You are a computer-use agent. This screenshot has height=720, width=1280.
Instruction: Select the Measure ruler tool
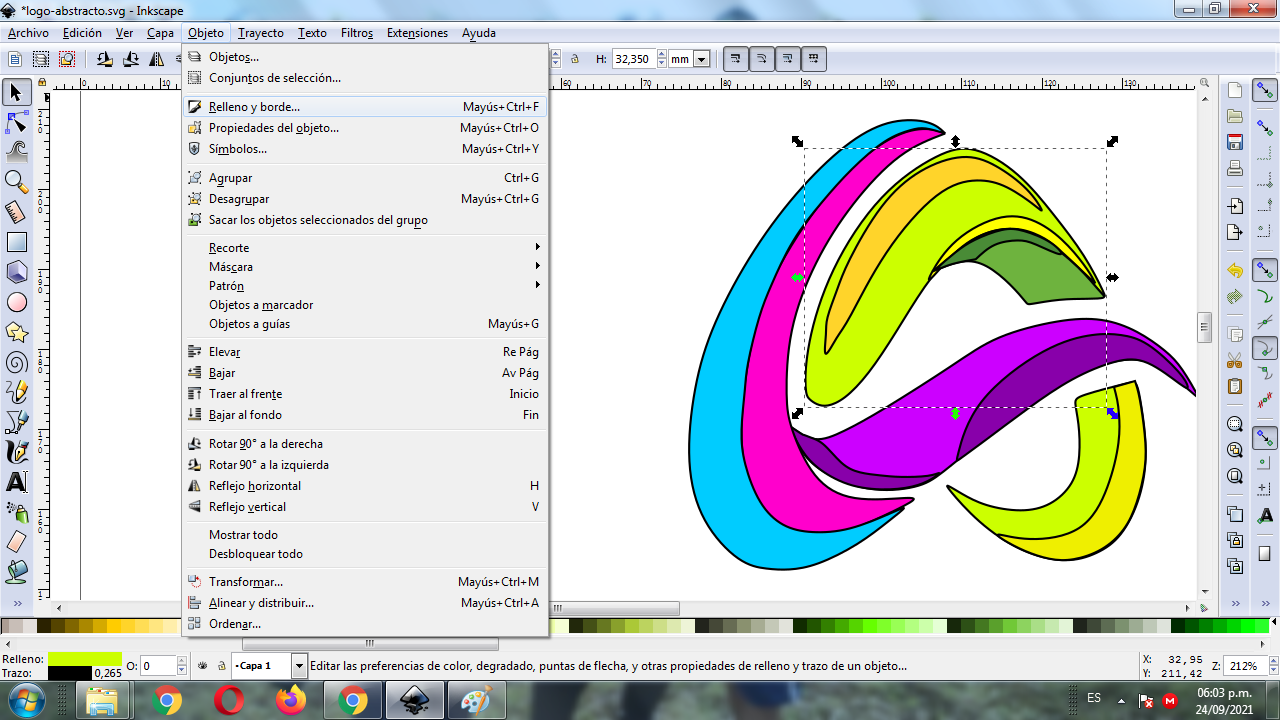point(16,212)
